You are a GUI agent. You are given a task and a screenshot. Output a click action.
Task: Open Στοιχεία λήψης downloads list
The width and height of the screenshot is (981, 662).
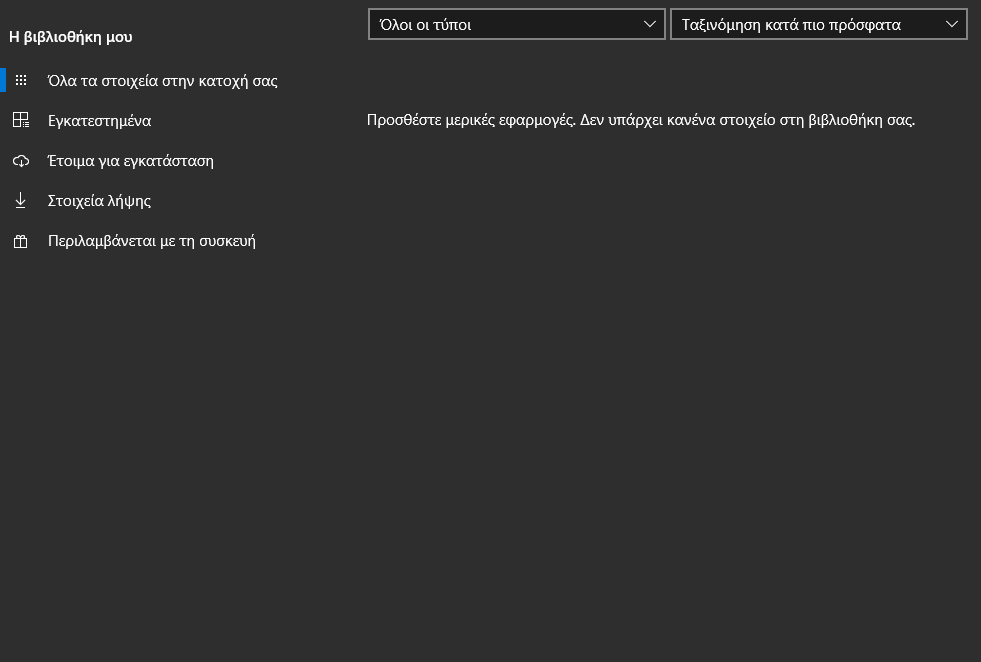point(99,201)
